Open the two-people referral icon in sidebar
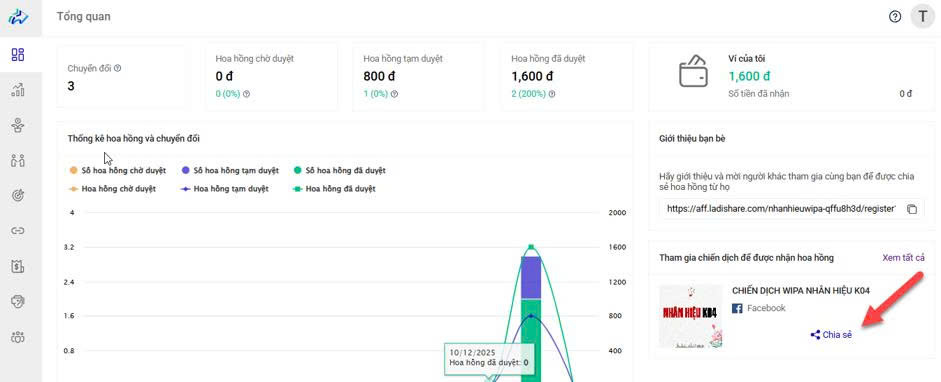 click(18, 160)
